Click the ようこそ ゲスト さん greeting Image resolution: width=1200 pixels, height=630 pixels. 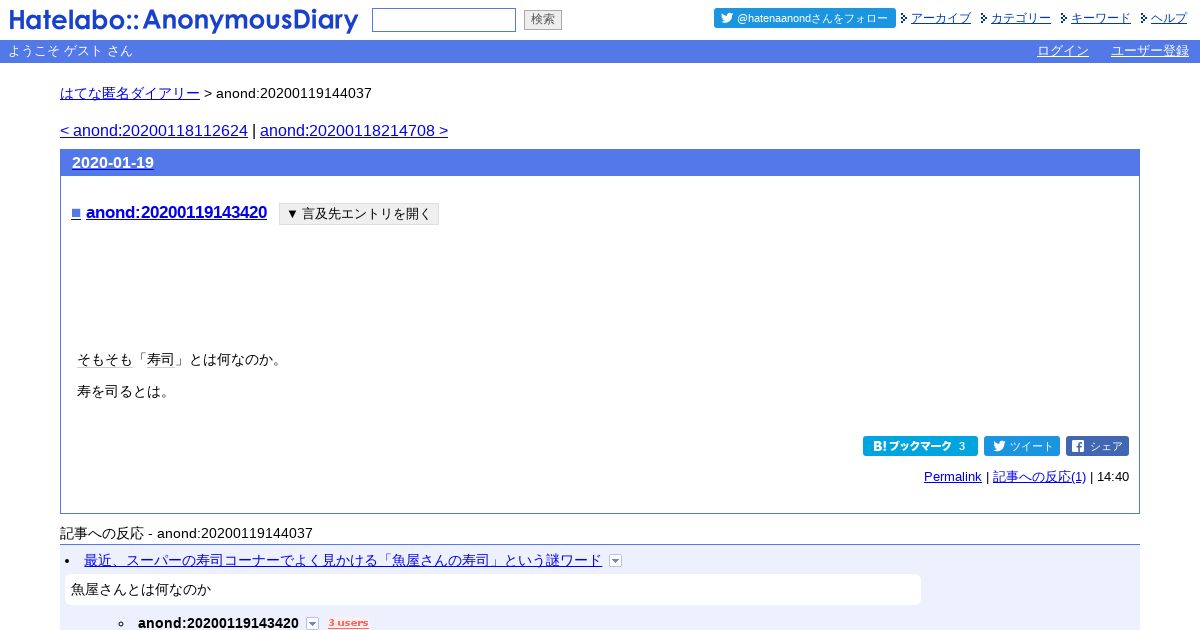(70, 51)
